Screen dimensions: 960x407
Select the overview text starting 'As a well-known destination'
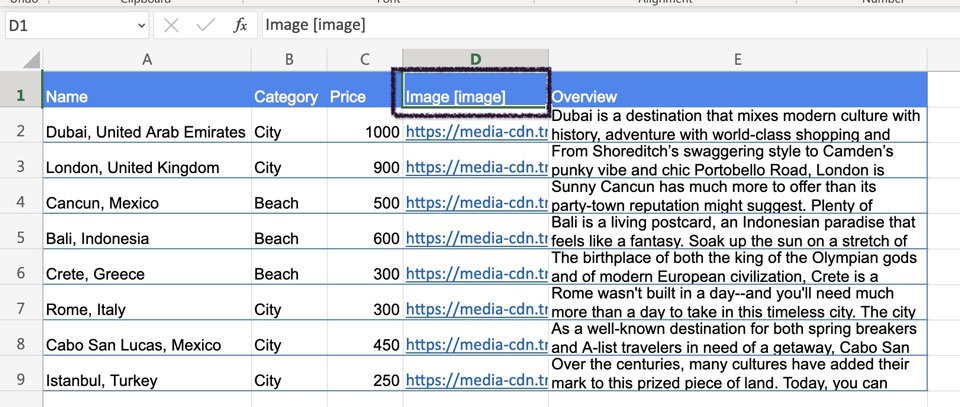point(738,338)
